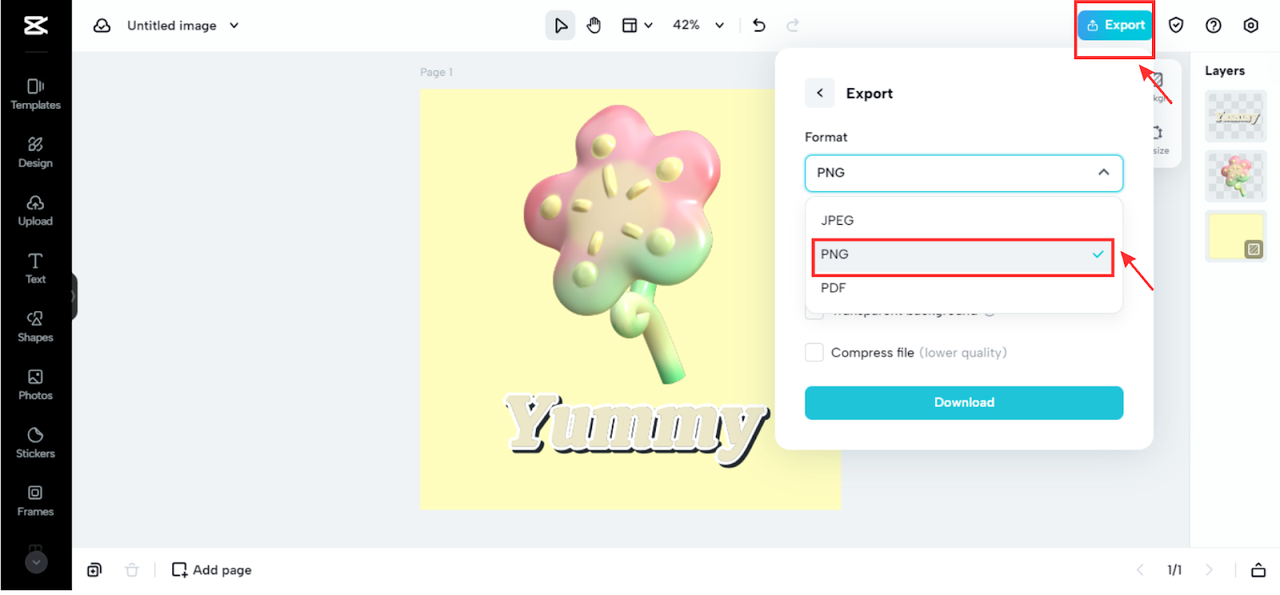Select the flower lollipop image on canvas
Image resolution: width=1280 pixels, height=595 pixels.
coord(622,243)
